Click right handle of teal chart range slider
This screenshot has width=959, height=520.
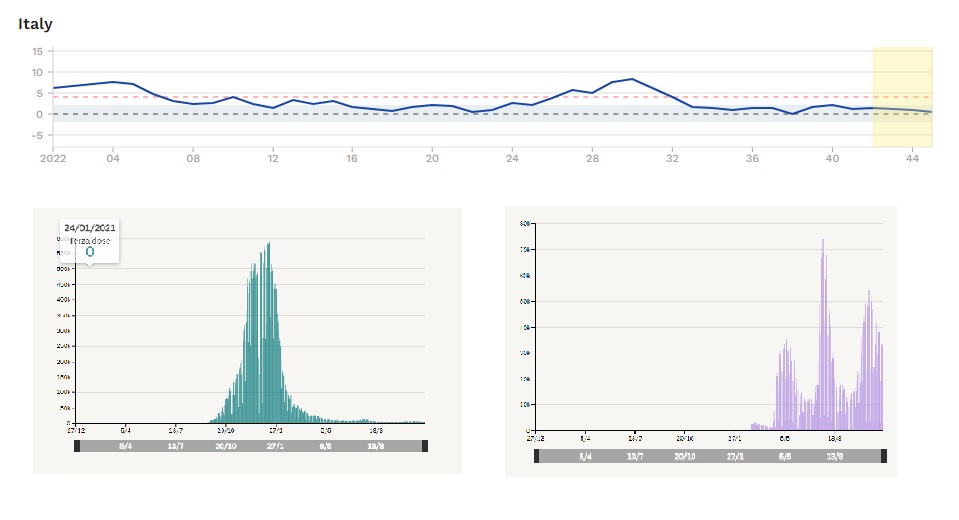click(425, 446)
